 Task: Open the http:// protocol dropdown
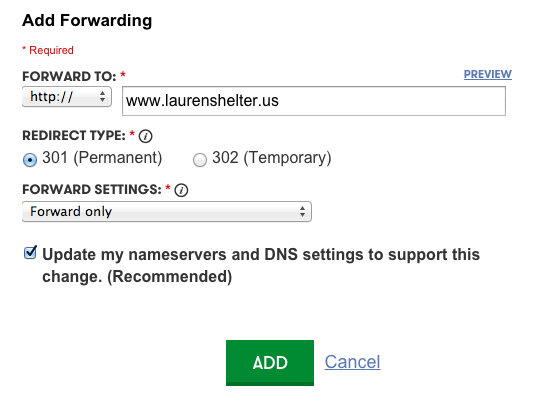coord(67,97)
